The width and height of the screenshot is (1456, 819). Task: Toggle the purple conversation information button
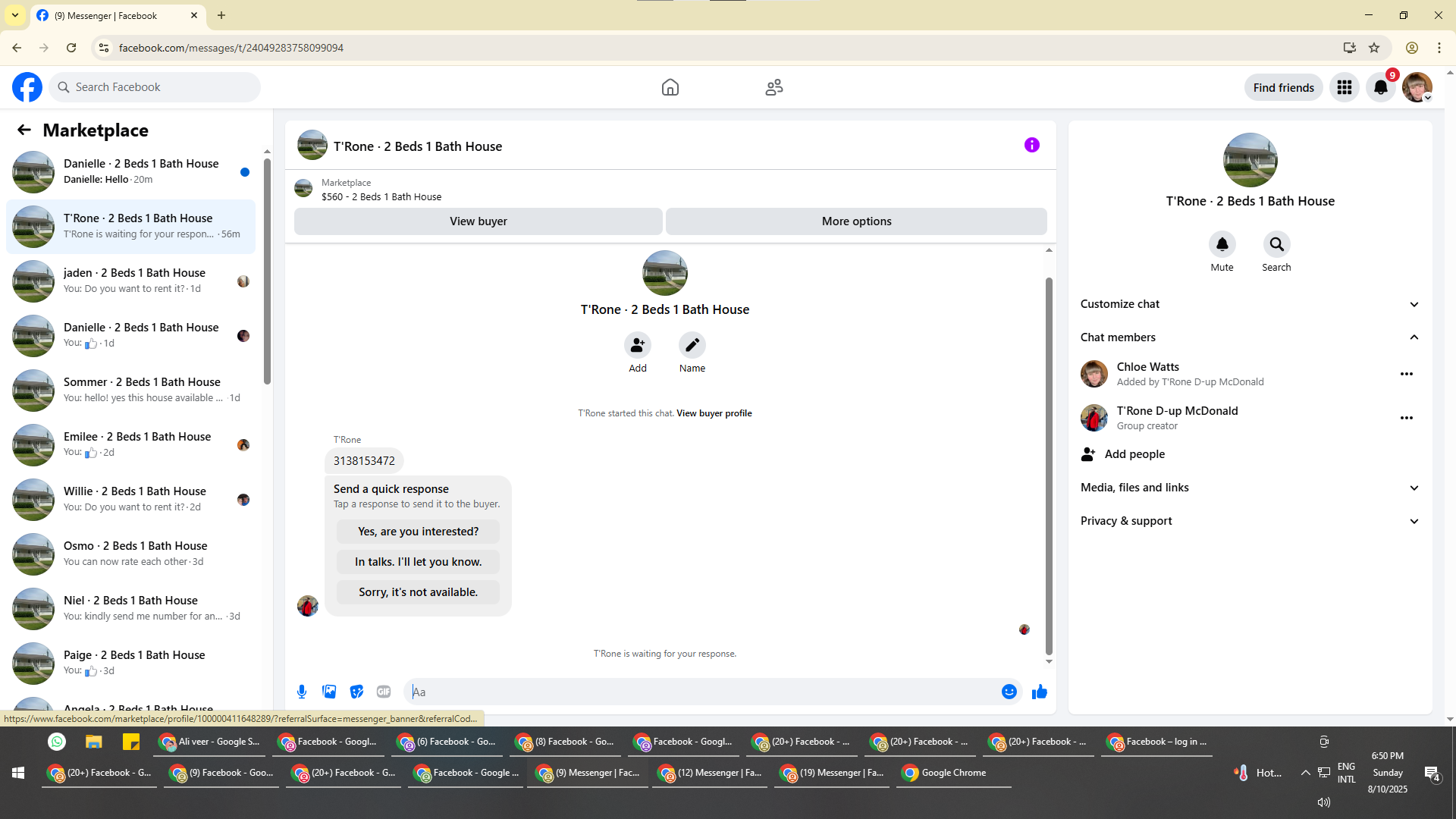click(1031, 145)
